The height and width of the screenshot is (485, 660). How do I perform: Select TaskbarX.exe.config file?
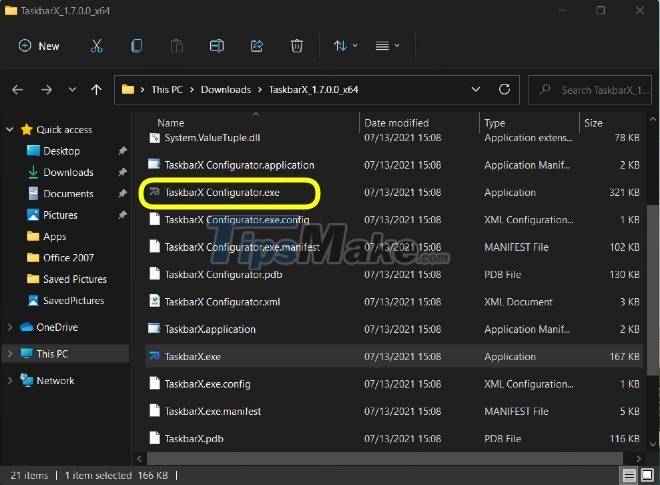[x=207, y=384]
